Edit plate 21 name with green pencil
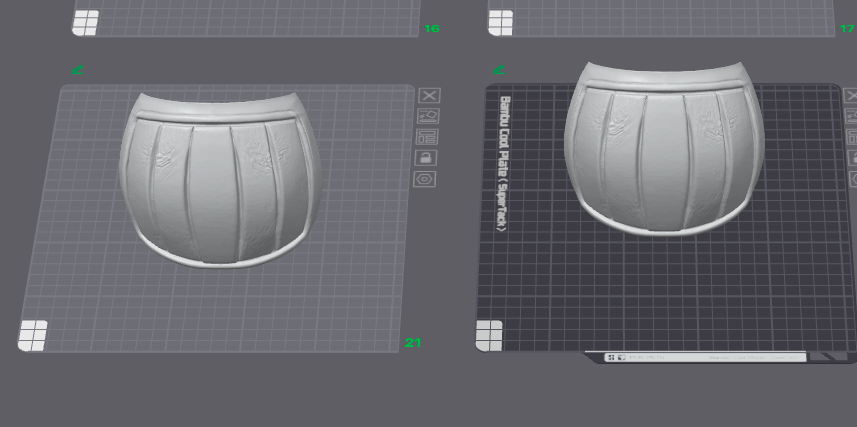 (78, 69)
